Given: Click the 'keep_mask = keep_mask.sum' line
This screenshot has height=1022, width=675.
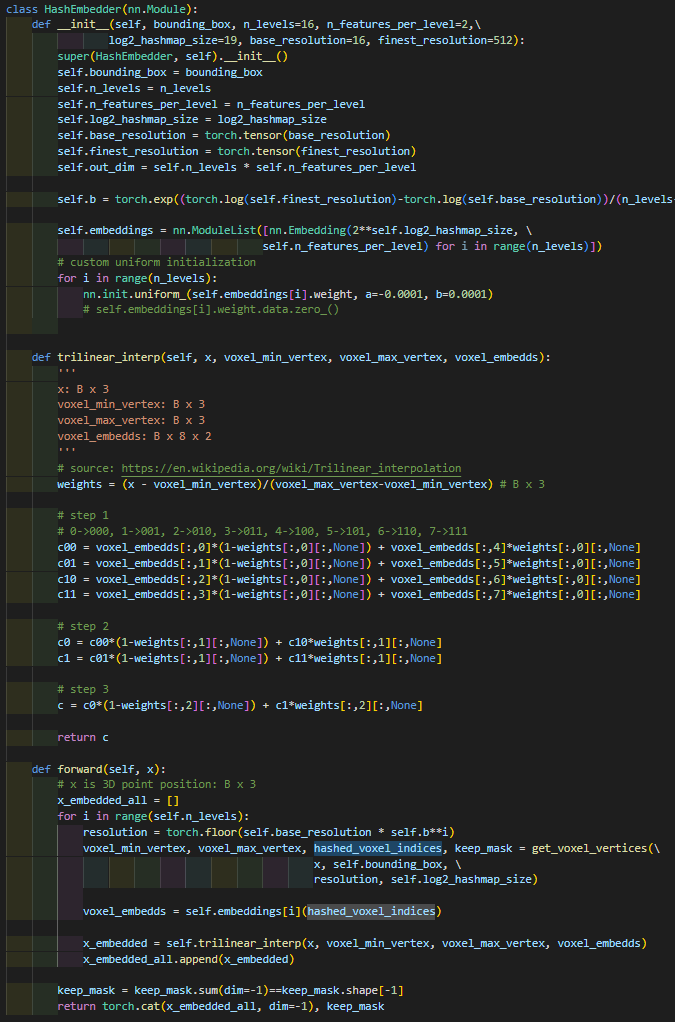Looking at the screenshot, I should 230,991.
